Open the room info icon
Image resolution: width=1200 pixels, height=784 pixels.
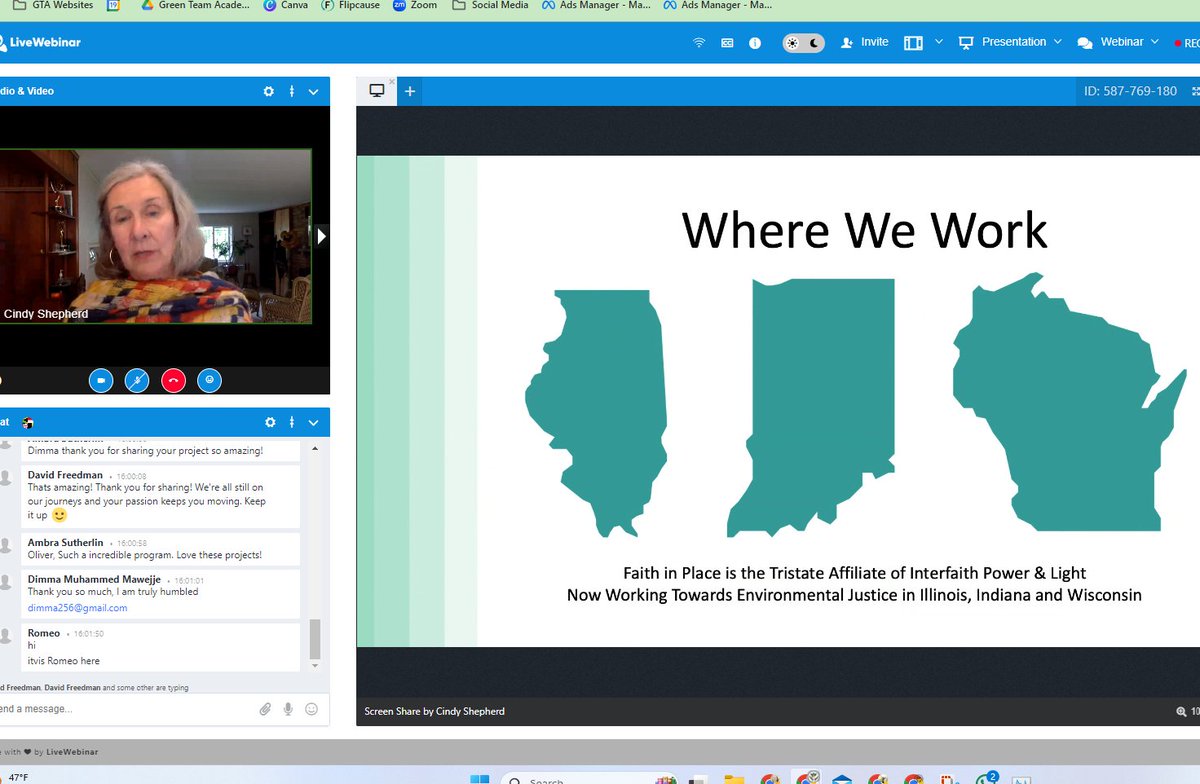pos(755,43)
